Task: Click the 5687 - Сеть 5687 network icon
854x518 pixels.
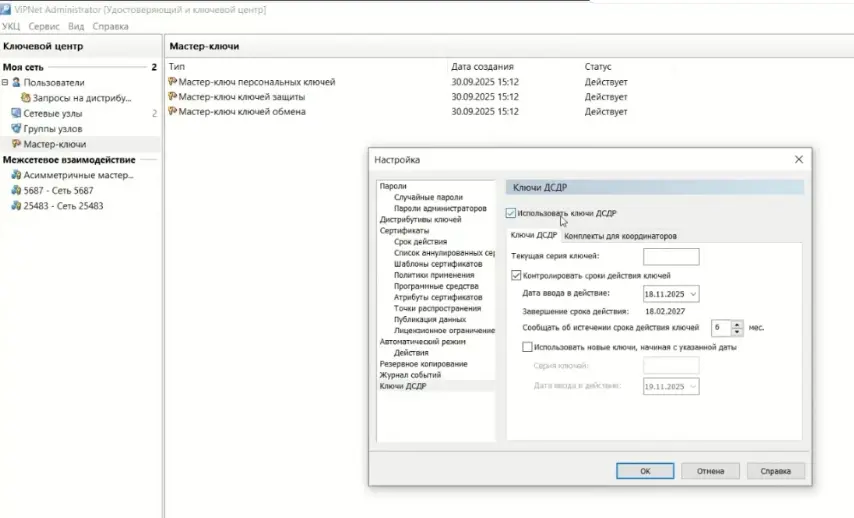Action: 16,190
